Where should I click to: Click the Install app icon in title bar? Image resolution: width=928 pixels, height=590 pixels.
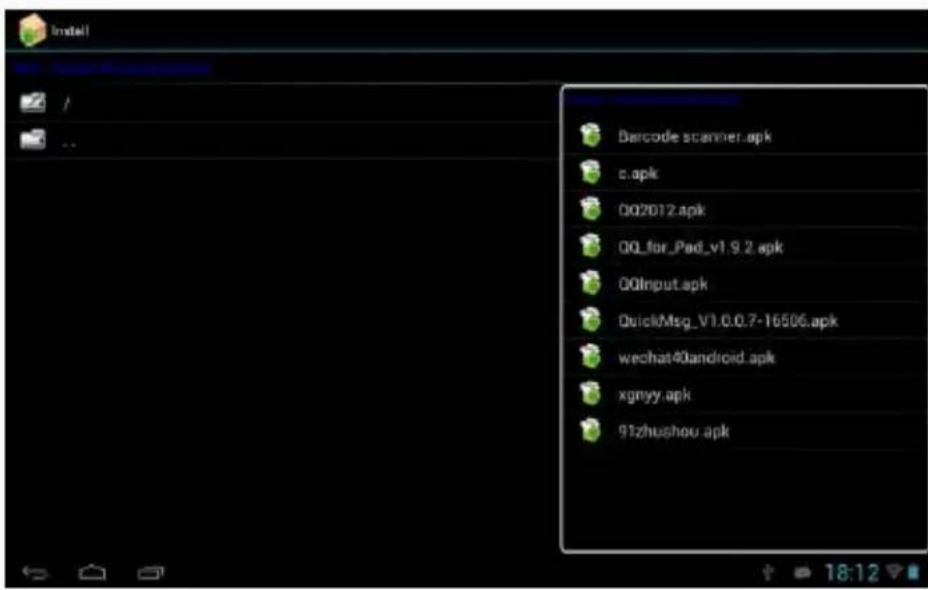coord(32,30)
